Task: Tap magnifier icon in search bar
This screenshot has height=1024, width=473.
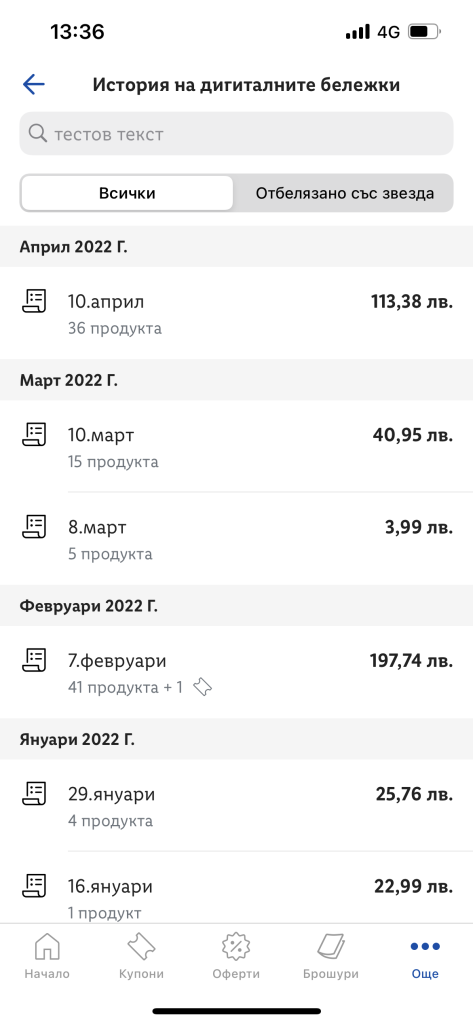Action: tap(39, 134)
